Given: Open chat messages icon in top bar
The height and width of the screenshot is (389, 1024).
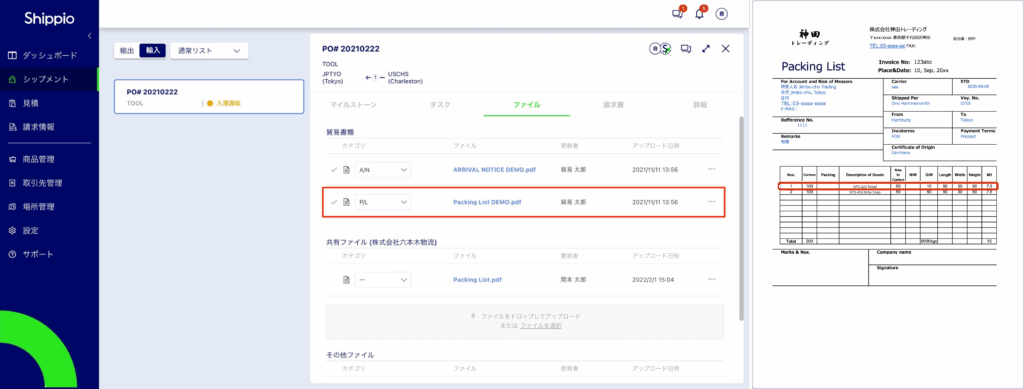Looking at the screenshot, I should tap(678, 14).
